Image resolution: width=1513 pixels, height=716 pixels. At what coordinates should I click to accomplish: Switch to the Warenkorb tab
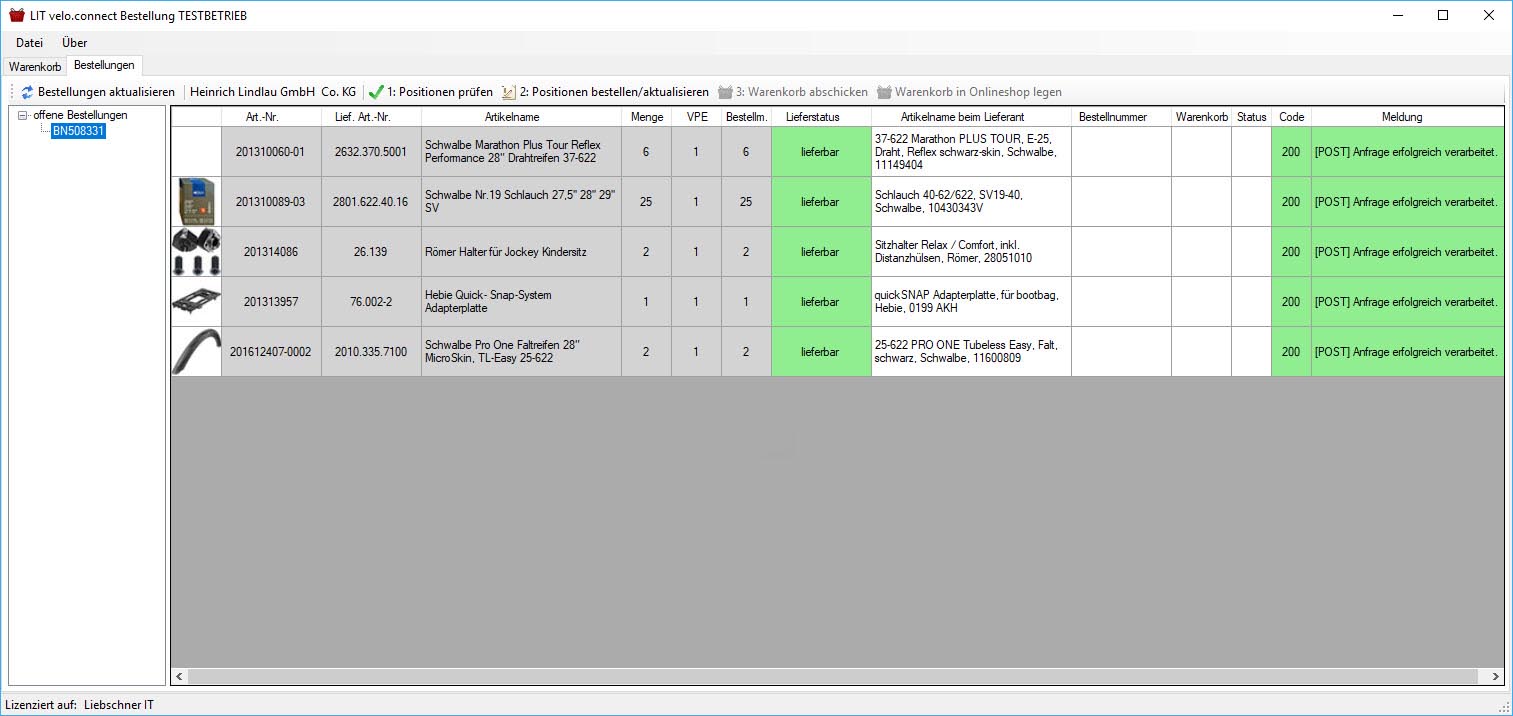pos(35,66)
